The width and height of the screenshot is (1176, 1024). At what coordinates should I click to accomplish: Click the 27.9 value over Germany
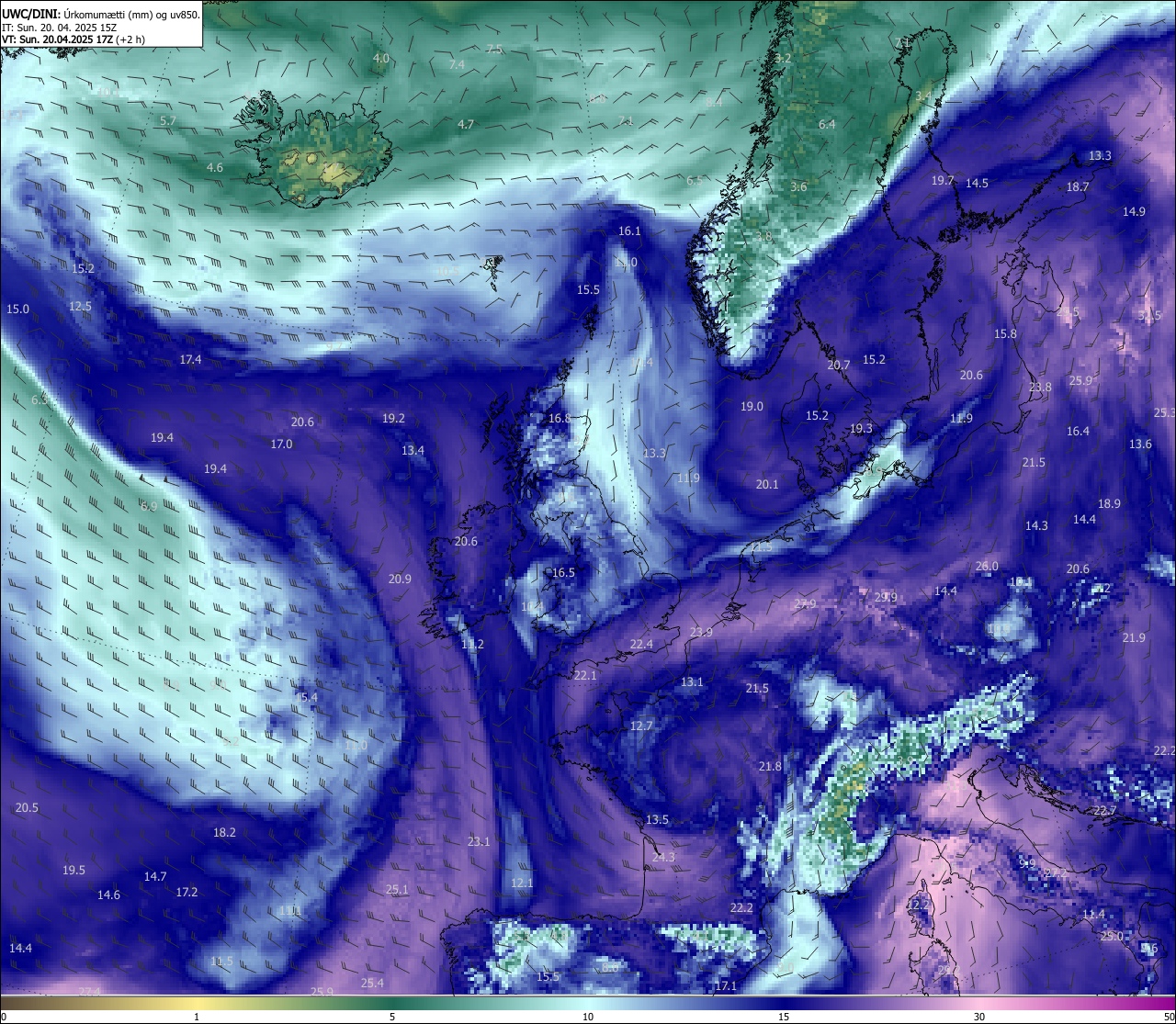pos(805,604)
